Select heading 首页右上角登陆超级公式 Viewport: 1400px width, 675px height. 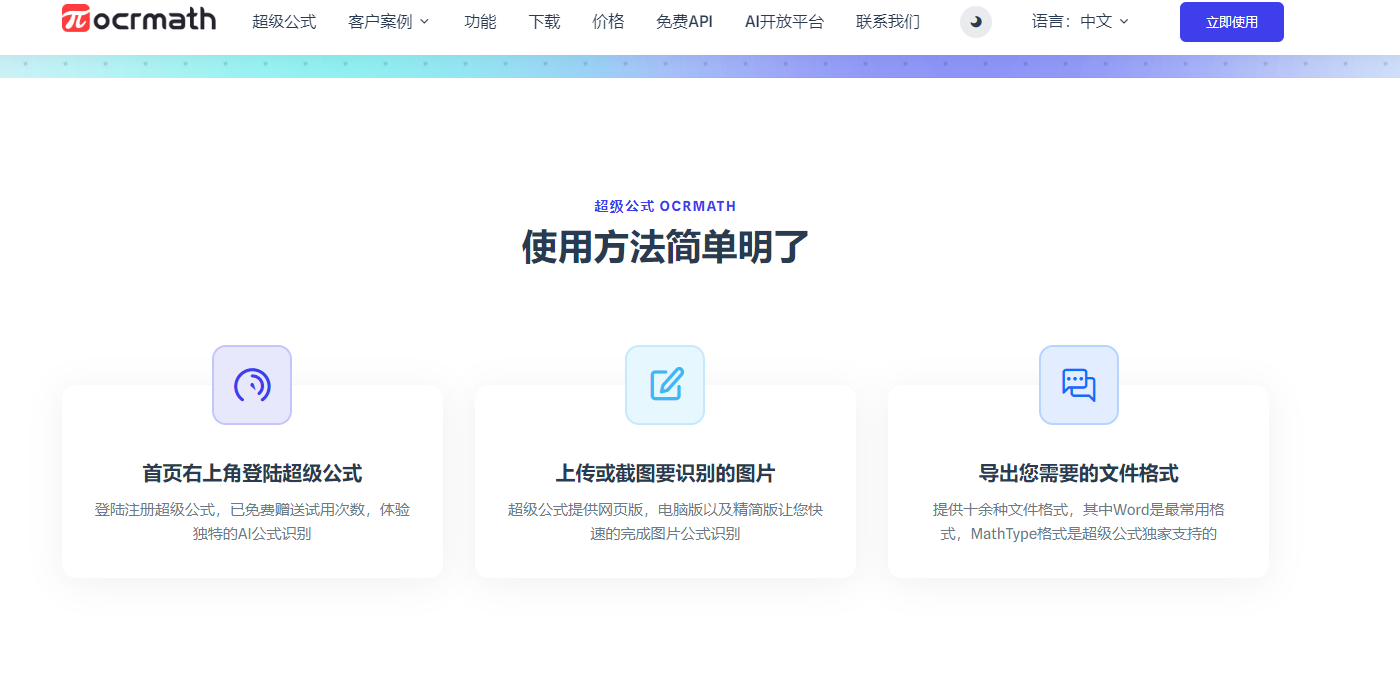tap(252, 473)
